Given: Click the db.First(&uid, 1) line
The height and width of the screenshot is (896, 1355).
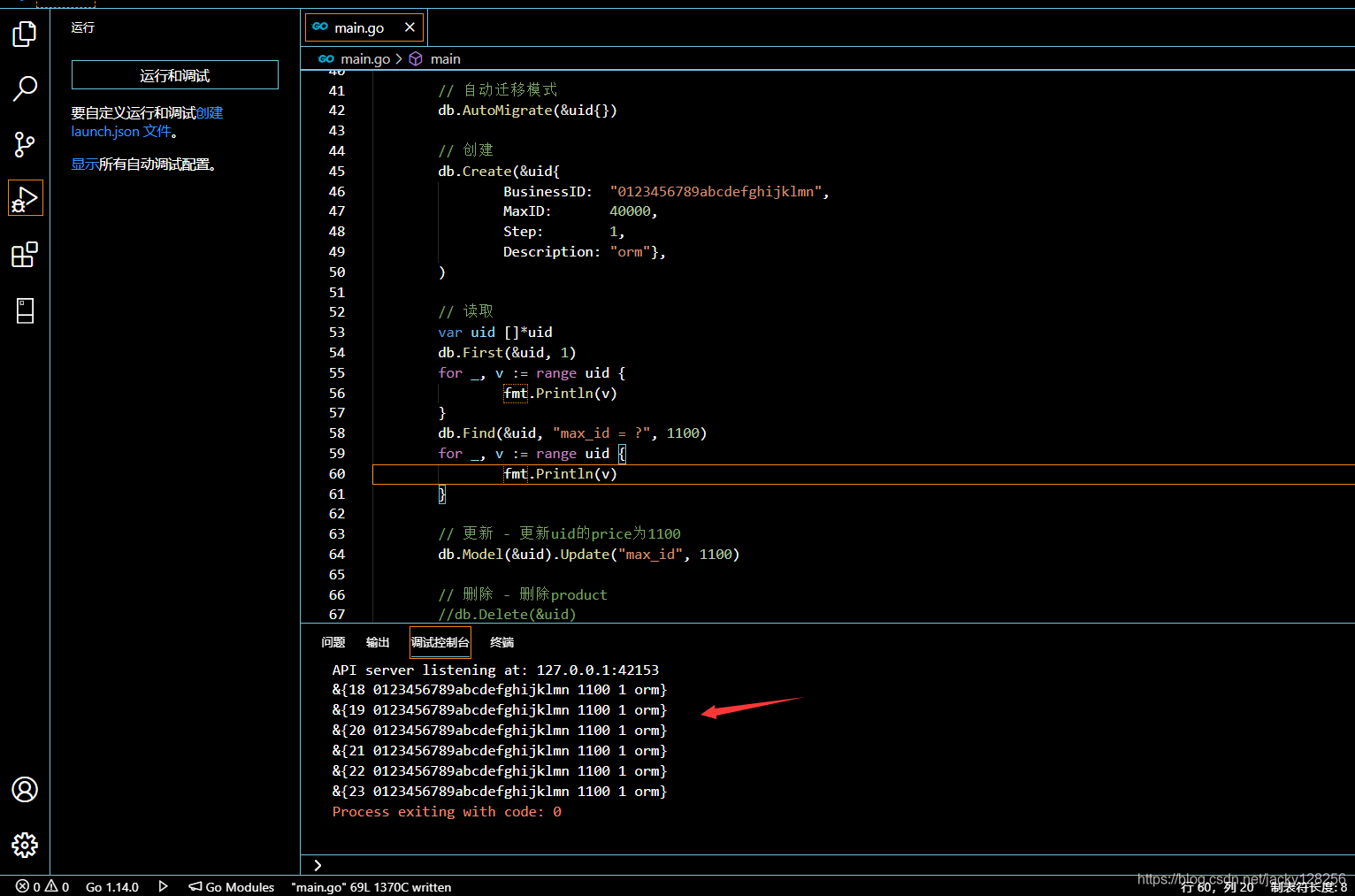Looking at the screenshot, I should point(507,352).
